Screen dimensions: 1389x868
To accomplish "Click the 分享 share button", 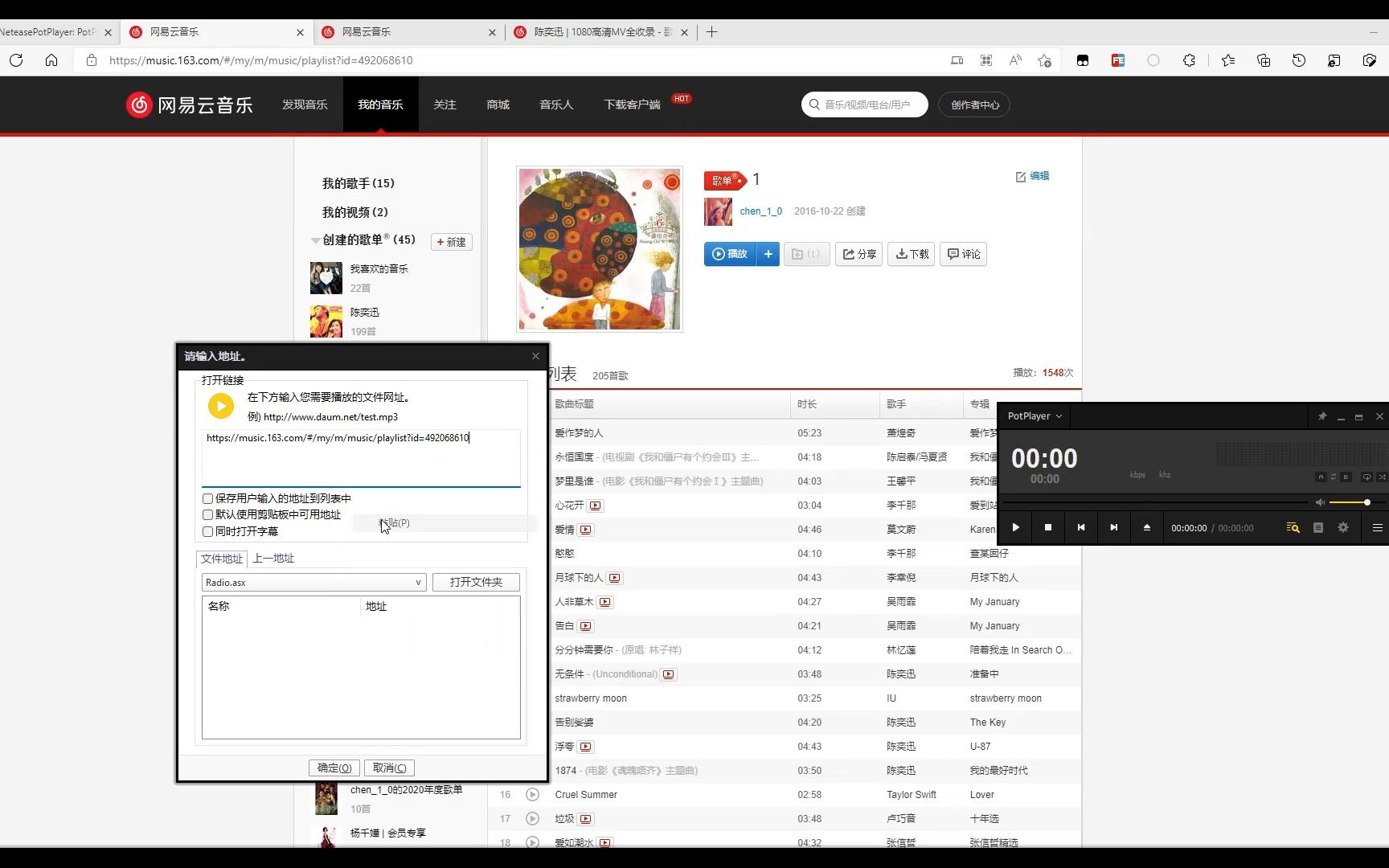I will point(858,254).
